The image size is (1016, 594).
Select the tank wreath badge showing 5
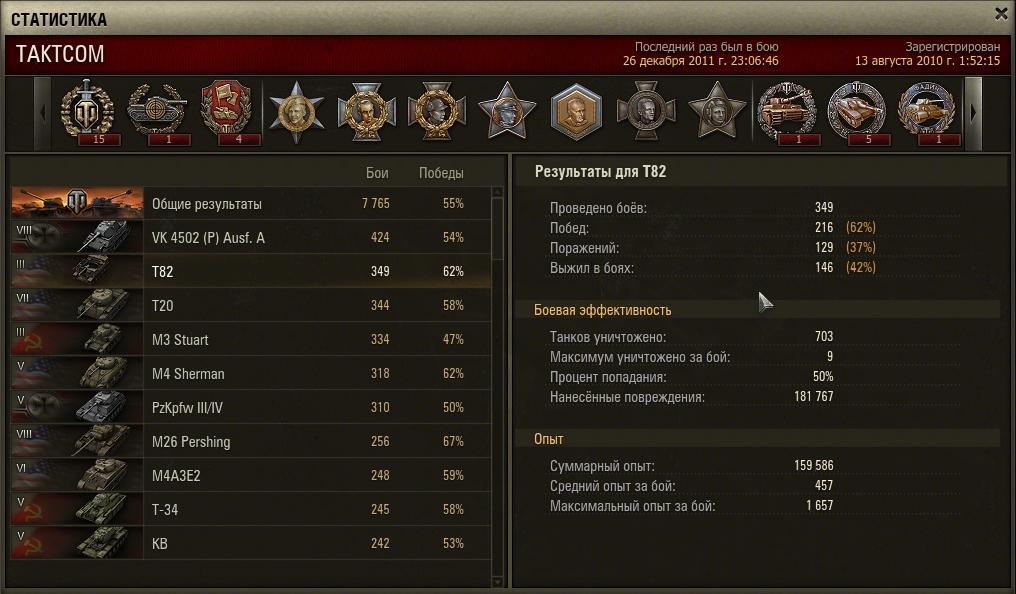tap(857, 113)
